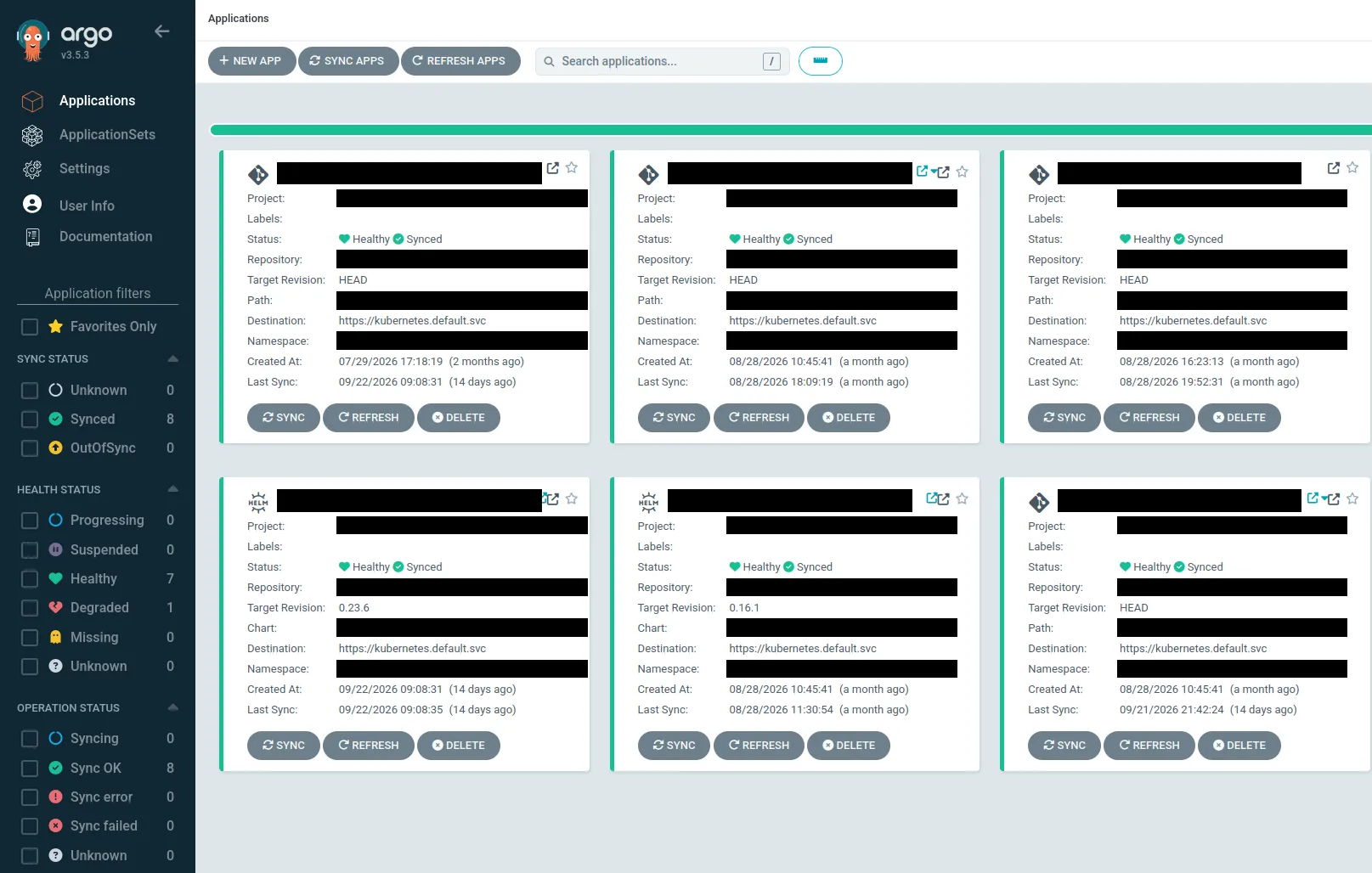Star the app created 08/28/2026 16:23:13

click(x=1352, y=167)
